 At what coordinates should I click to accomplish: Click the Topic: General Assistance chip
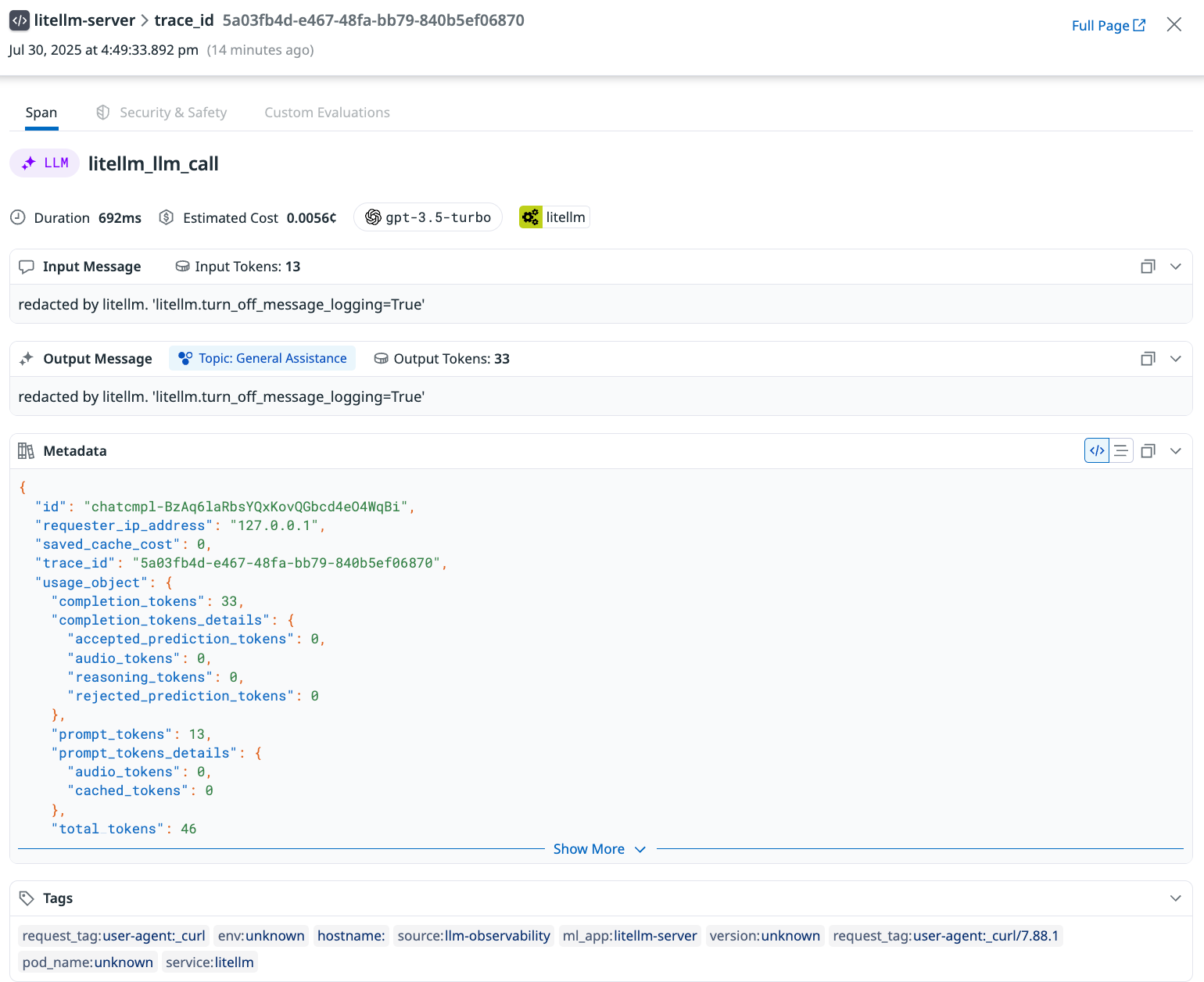tap(262, 358)
